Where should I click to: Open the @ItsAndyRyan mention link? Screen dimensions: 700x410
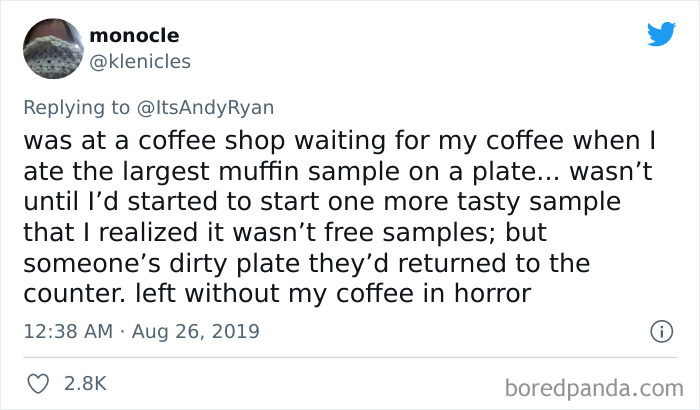205,108
